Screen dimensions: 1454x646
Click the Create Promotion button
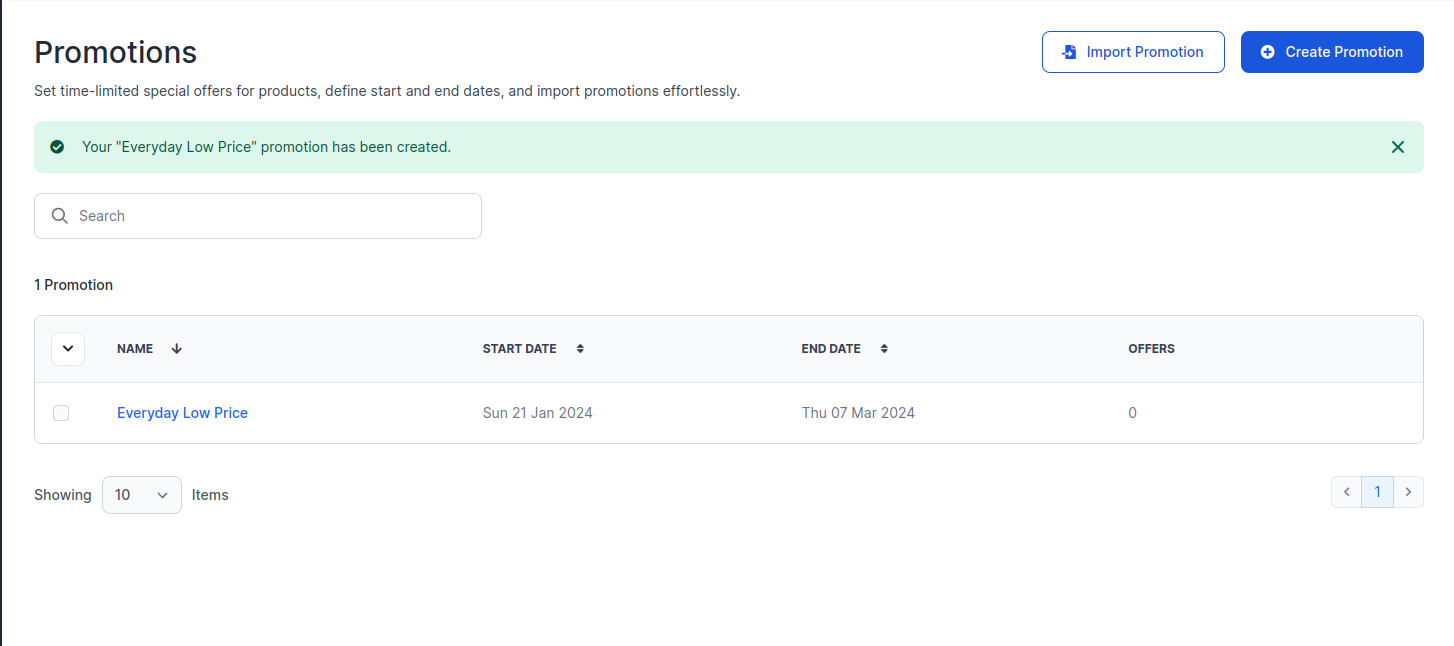pyautogui.click(x=1332, y=52)
